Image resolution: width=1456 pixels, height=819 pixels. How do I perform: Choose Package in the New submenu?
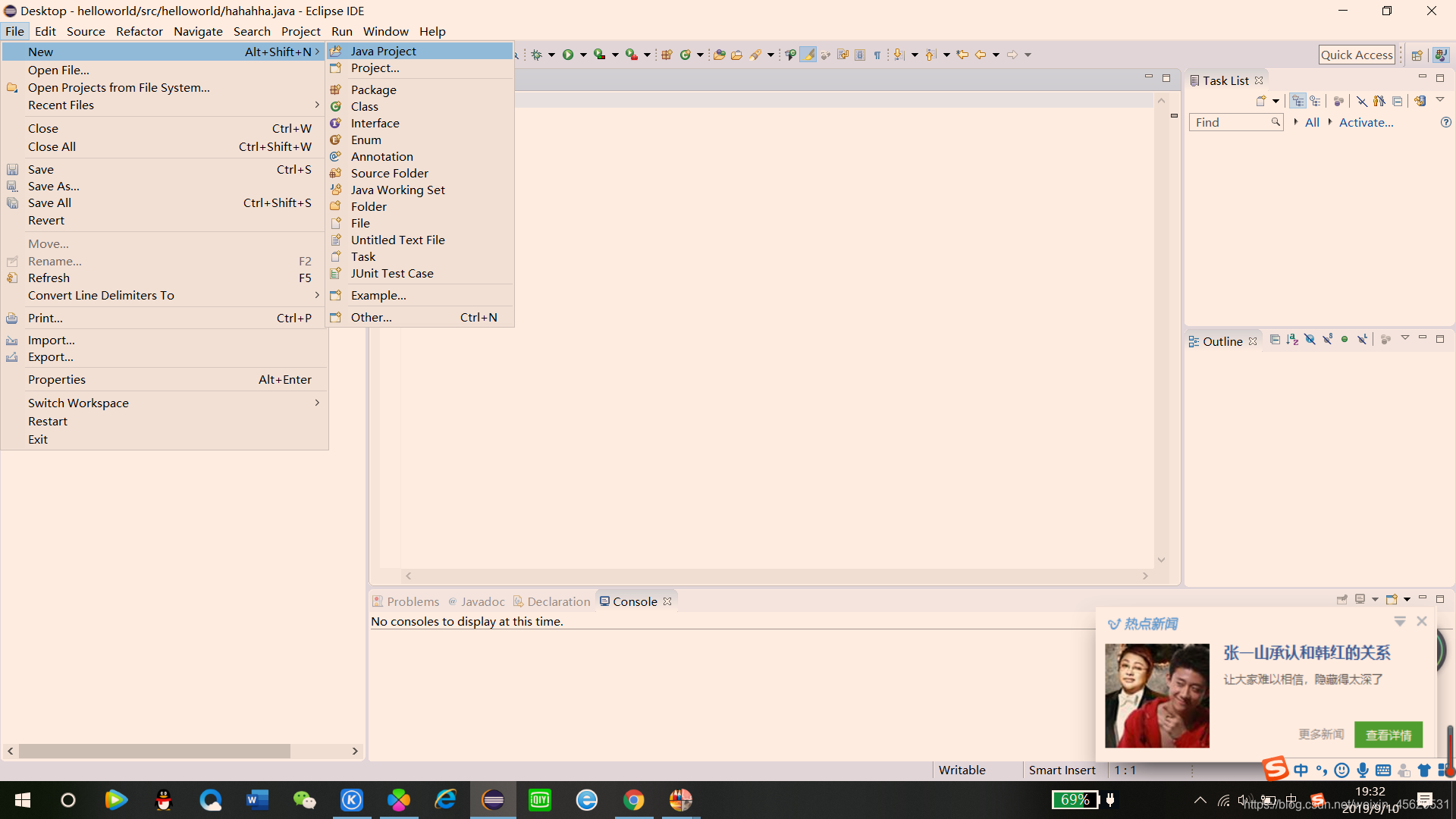point(420,89)
